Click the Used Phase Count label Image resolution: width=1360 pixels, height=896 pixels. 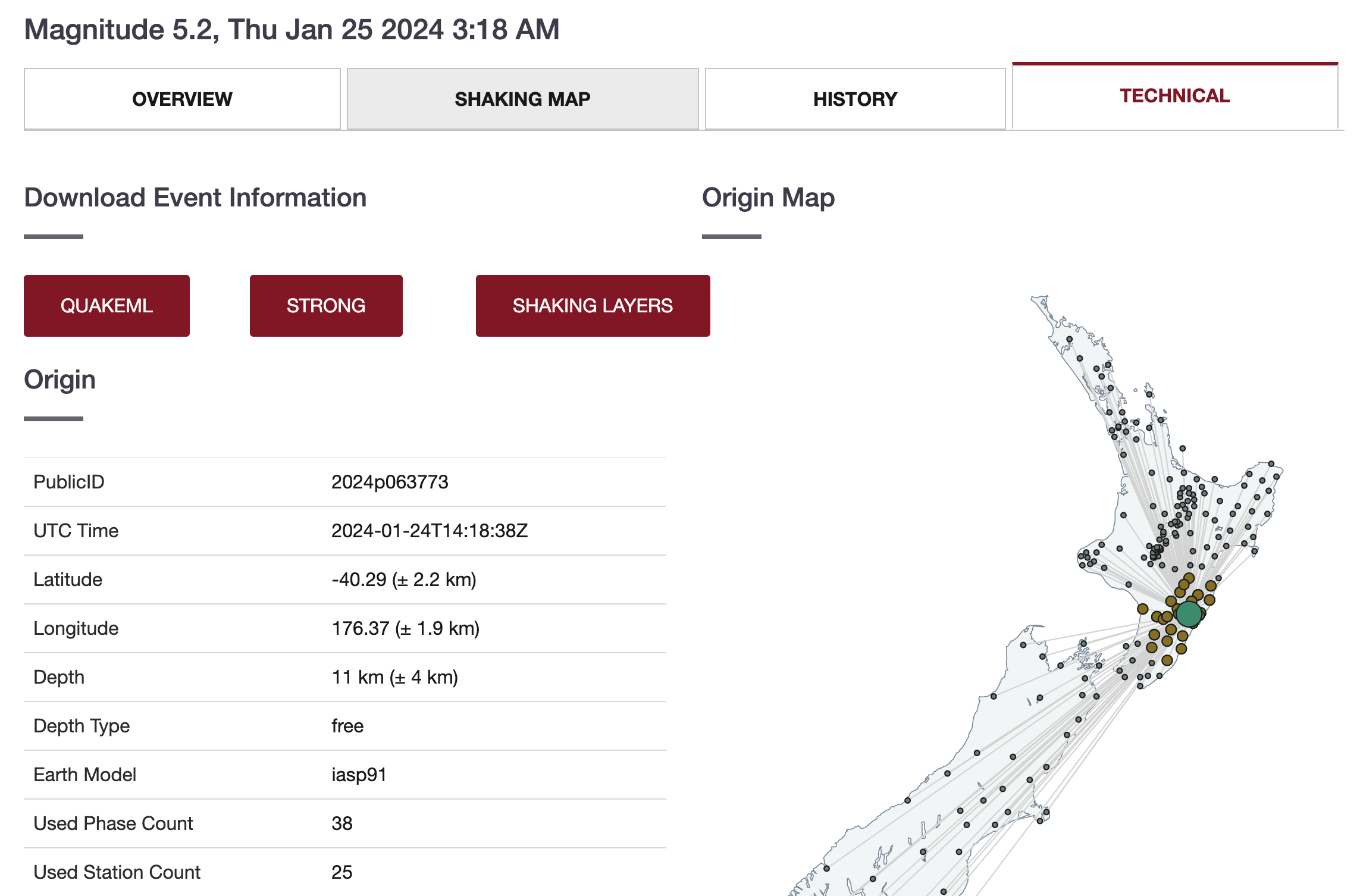[x=113, y=823]
